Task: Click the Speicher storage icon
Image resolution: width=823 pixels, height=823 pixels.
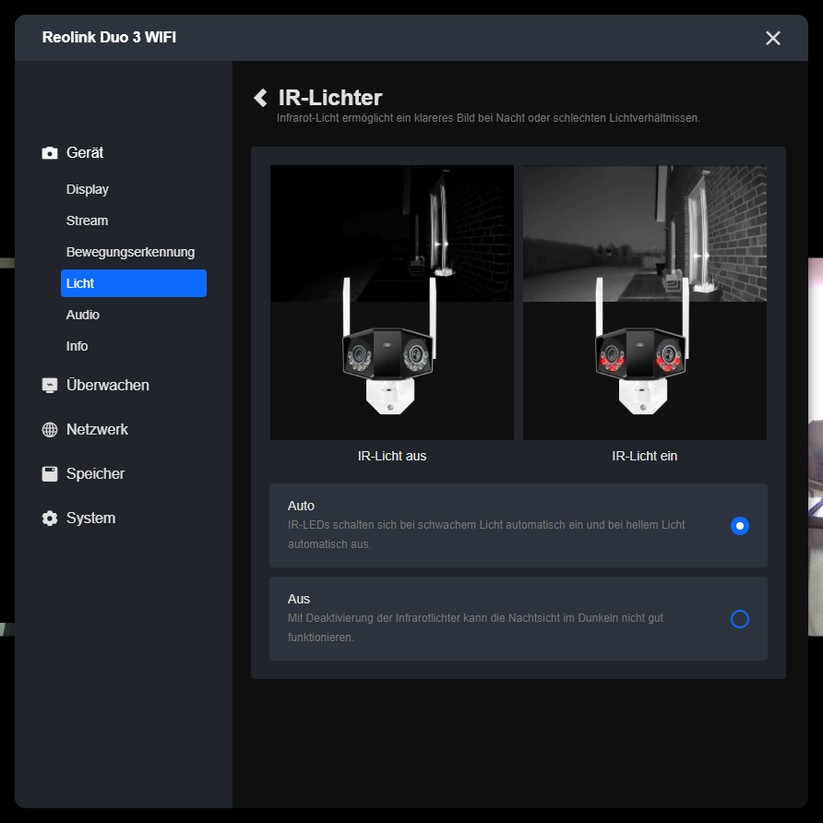Action: point(49,473)
